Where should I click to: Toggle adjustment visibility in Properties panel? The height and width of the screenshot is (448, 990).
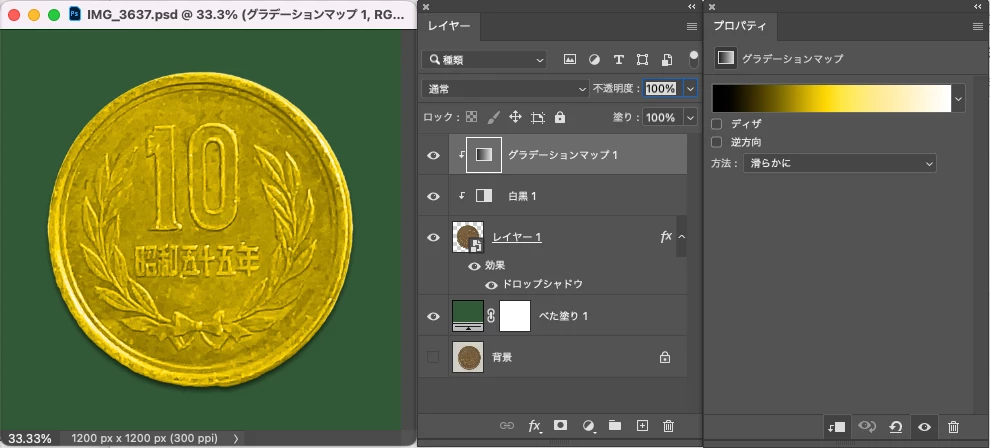[924, 427]
